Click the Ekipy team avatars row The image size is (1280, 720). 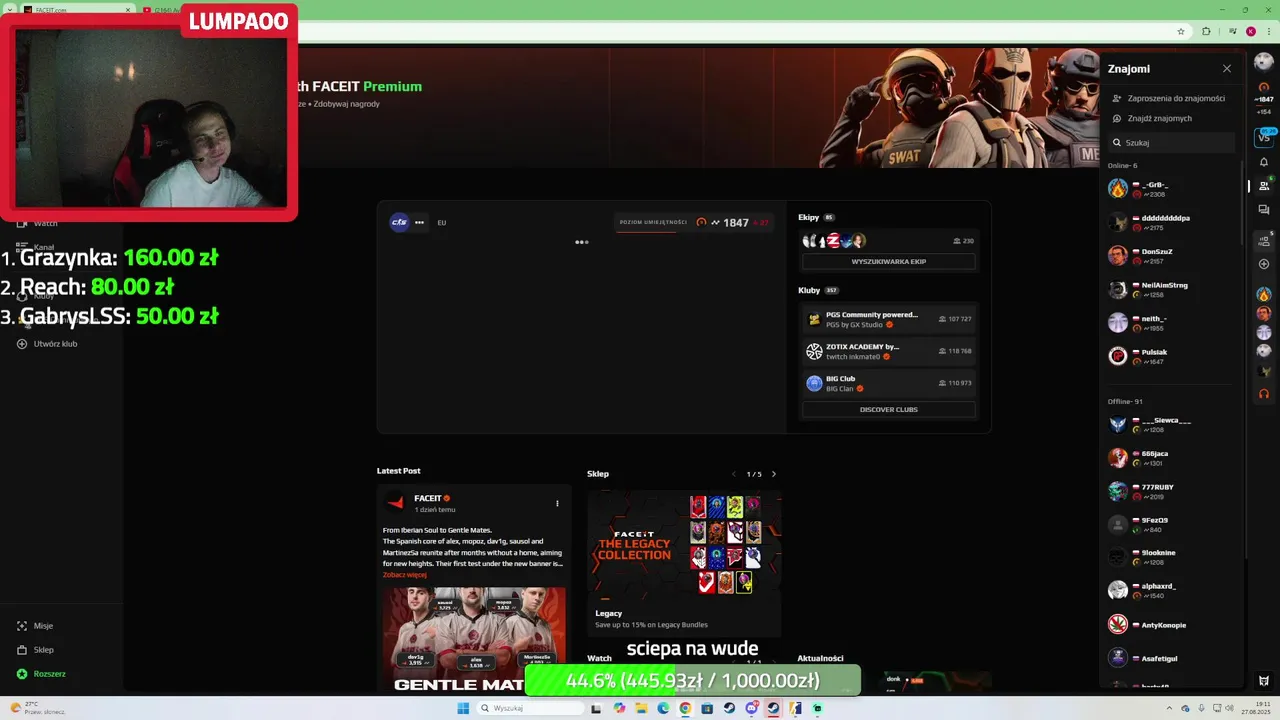pos(833,241)
